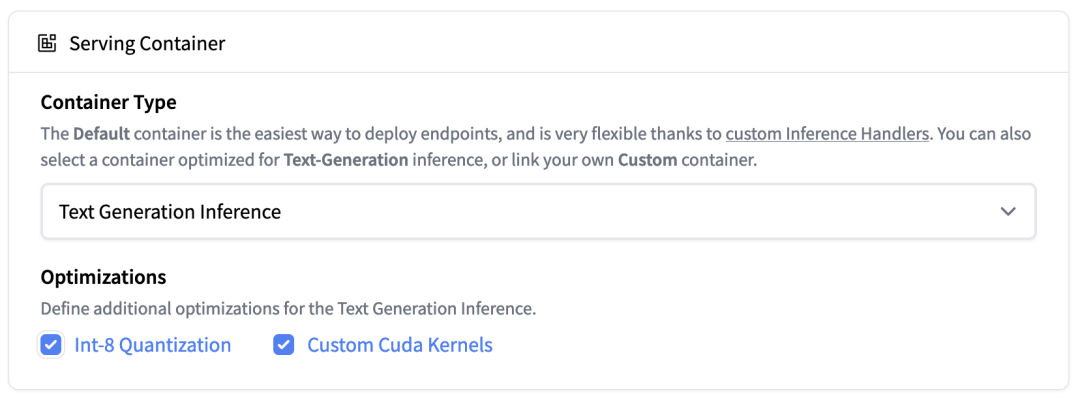Toggle via the Int-8 Quantization label text
This screenshot has height=402, width=1080.
pos(153,345)
